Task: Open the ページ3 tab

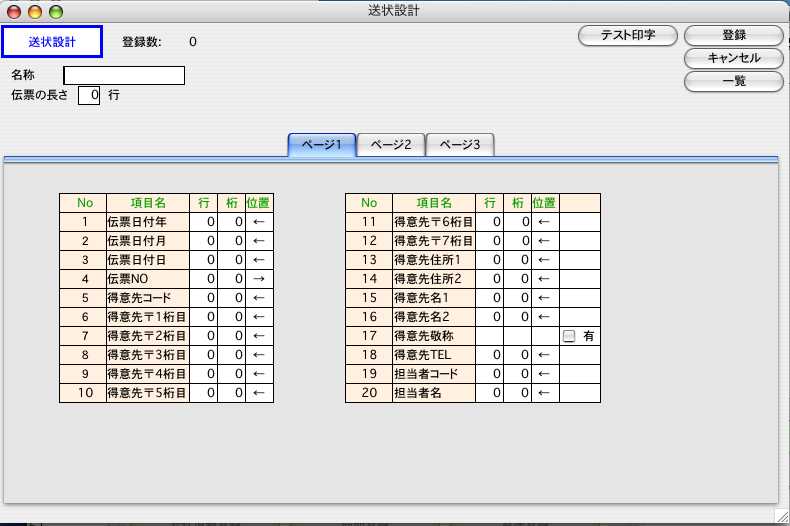Action: pyautogui.click(x=460, y=145)
